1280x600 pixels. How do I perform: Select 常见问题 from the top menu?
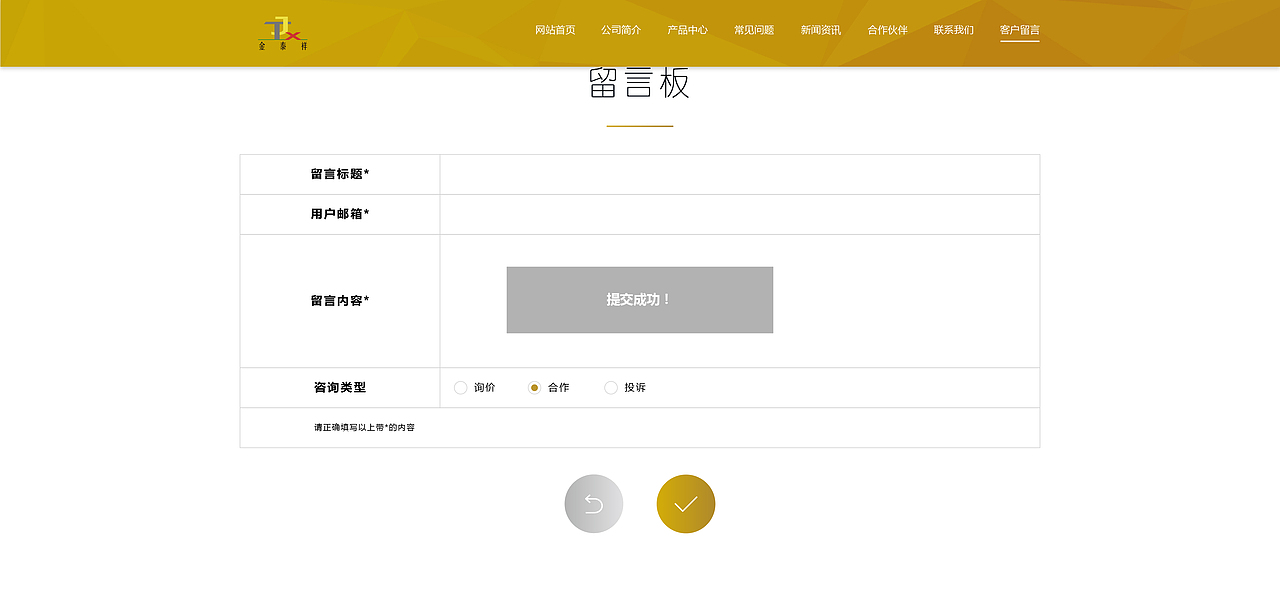(x=754, y=30)
